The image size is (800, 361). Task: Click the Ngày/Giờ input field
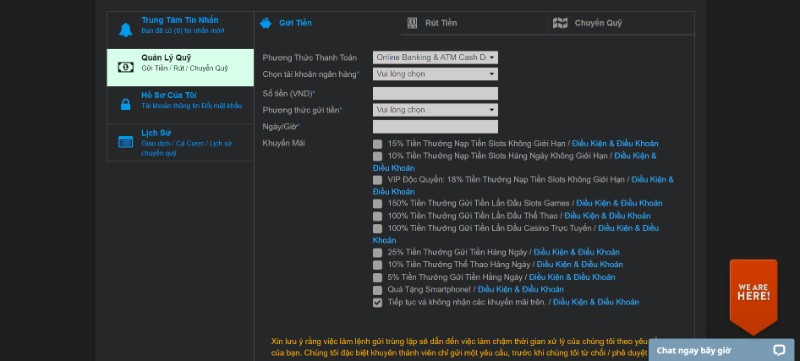click(x=435, y=126)
